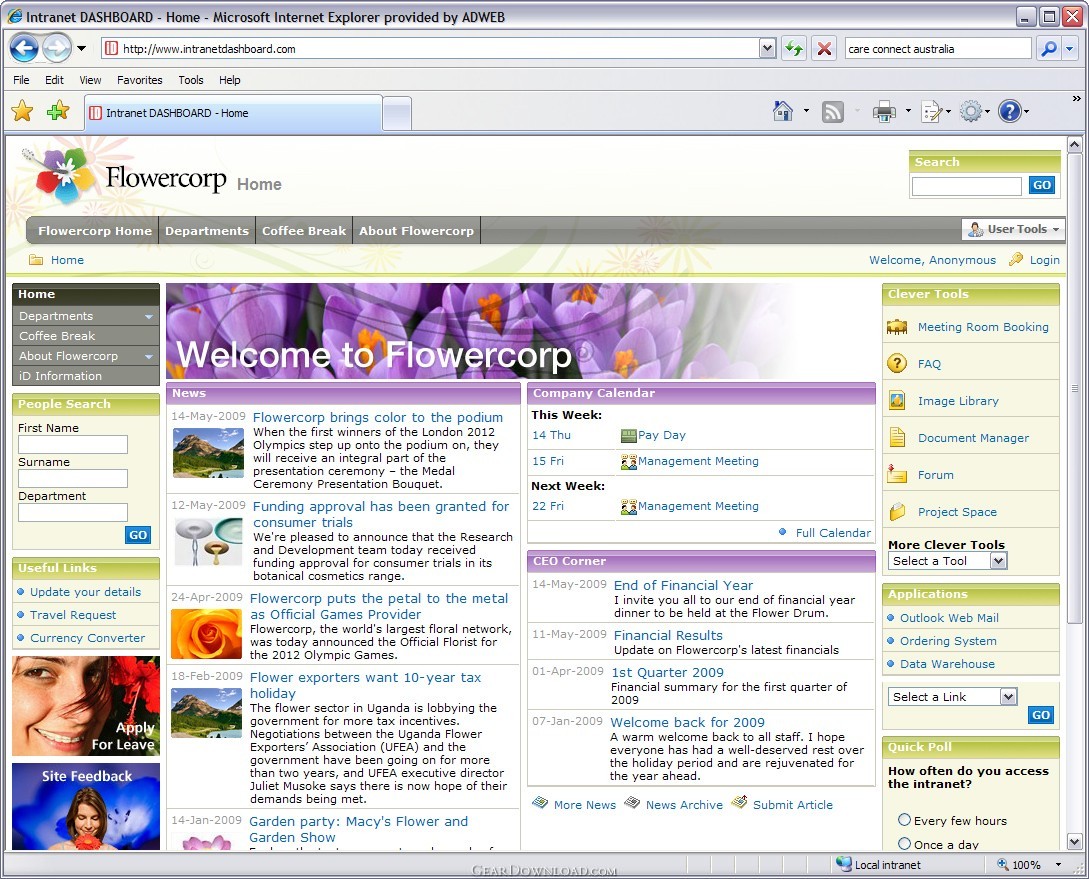
Task: Select the Every few hours poll option
Action: pos(904,820)
